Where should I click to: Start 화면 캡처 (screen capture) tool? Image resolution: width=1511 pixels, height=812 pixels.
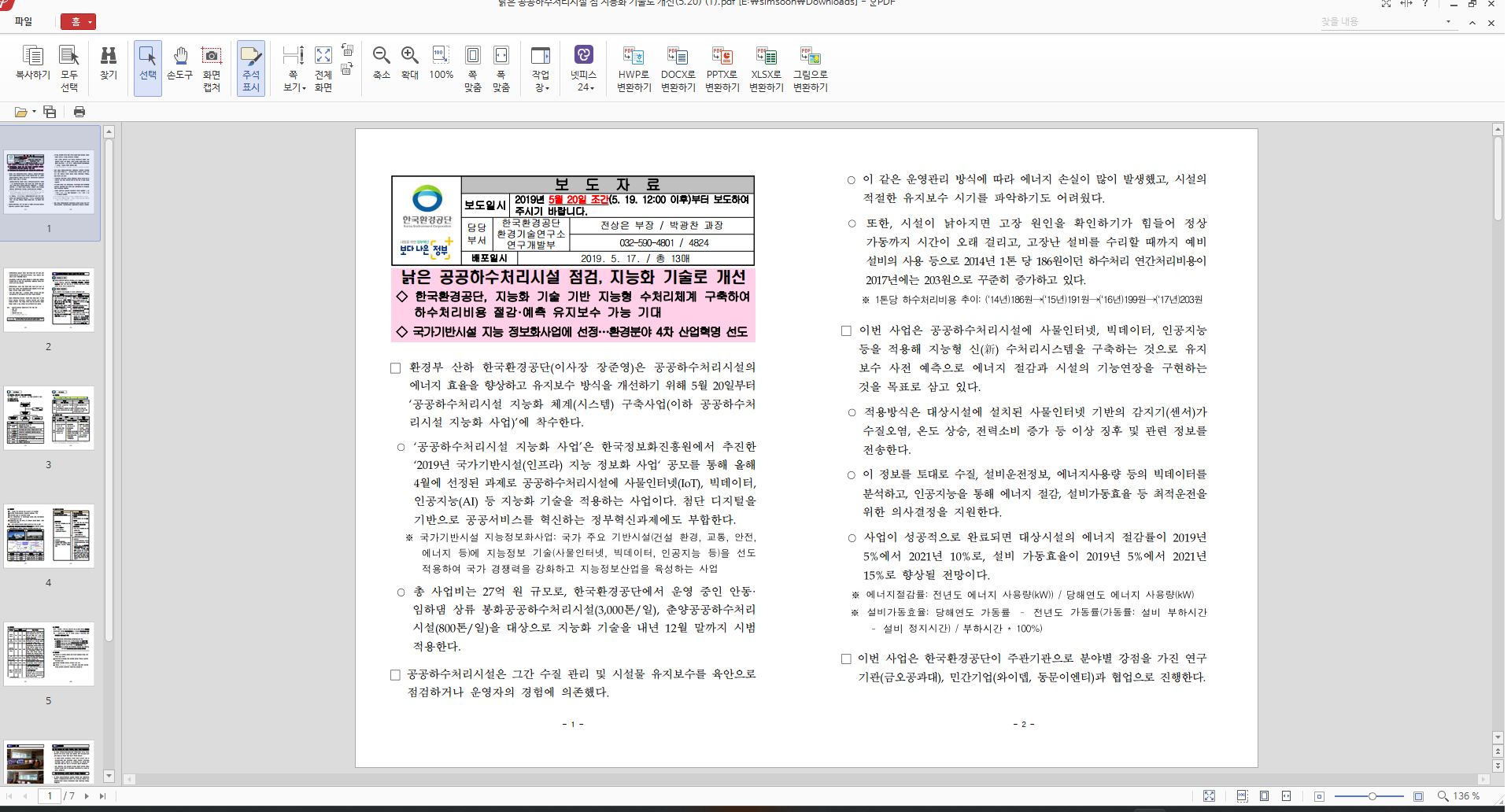[212, 68]
